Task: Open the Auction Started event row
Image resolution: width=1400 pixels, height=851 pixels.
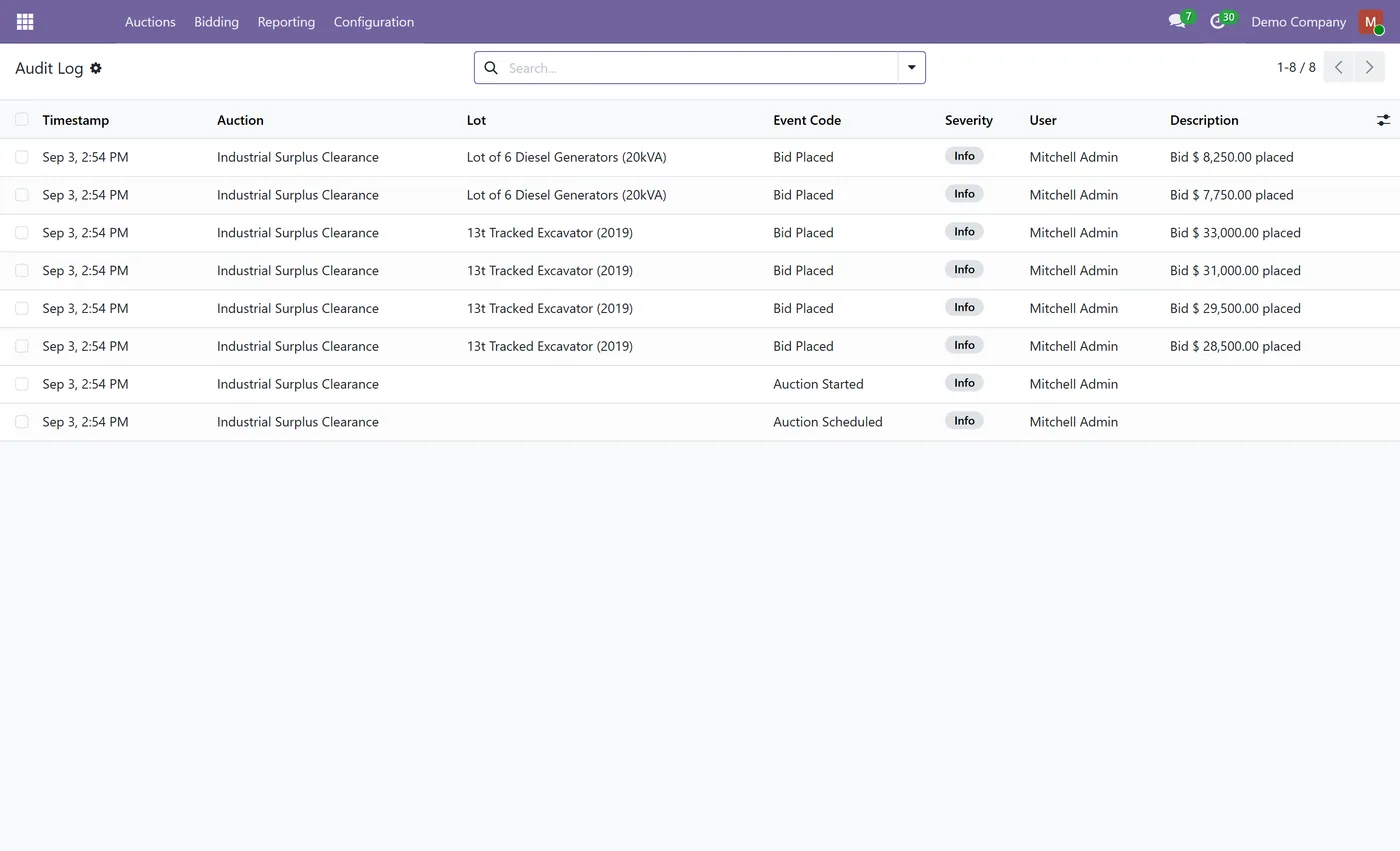Action: click(700, 384)
